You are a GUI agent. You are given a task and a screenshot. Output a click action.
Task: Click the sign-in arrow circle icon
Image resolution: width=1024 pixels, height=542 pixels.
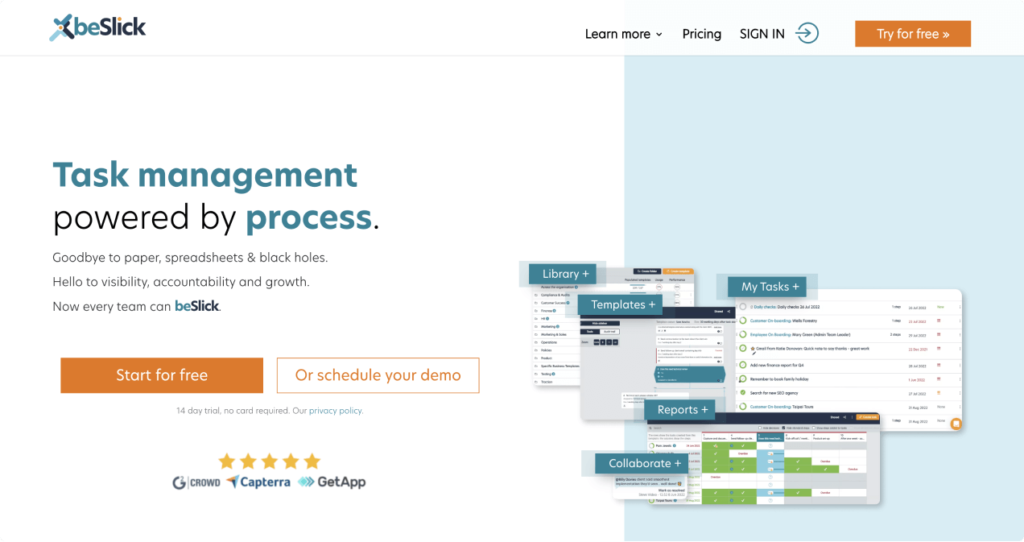point(807,34)
